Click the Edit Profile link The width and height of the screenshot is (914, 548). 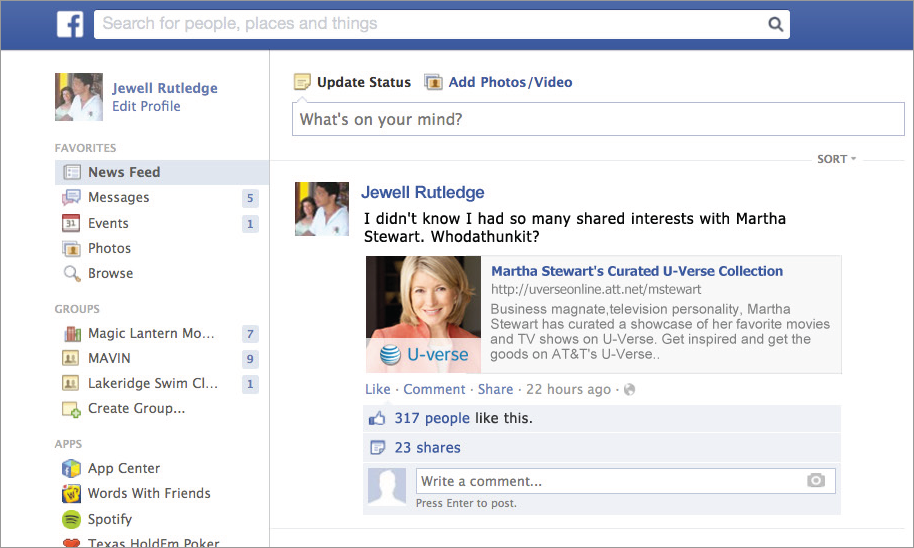click(146, 106)
